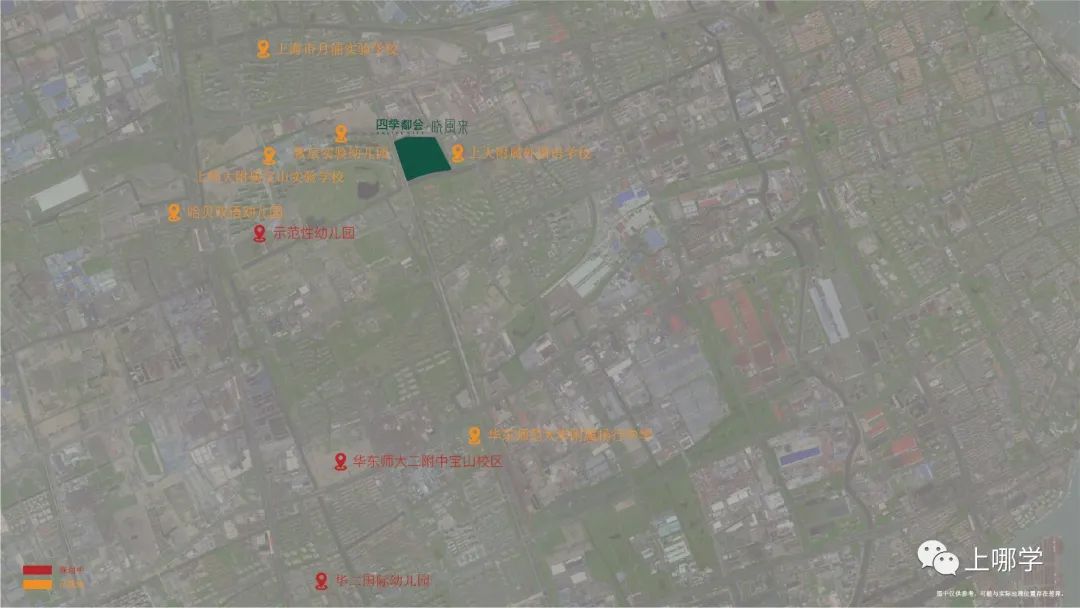Screen dimensions: 1080x608
Task: Click the 华东师大二附中宝山校区 label
Action: tap(428, 461)
